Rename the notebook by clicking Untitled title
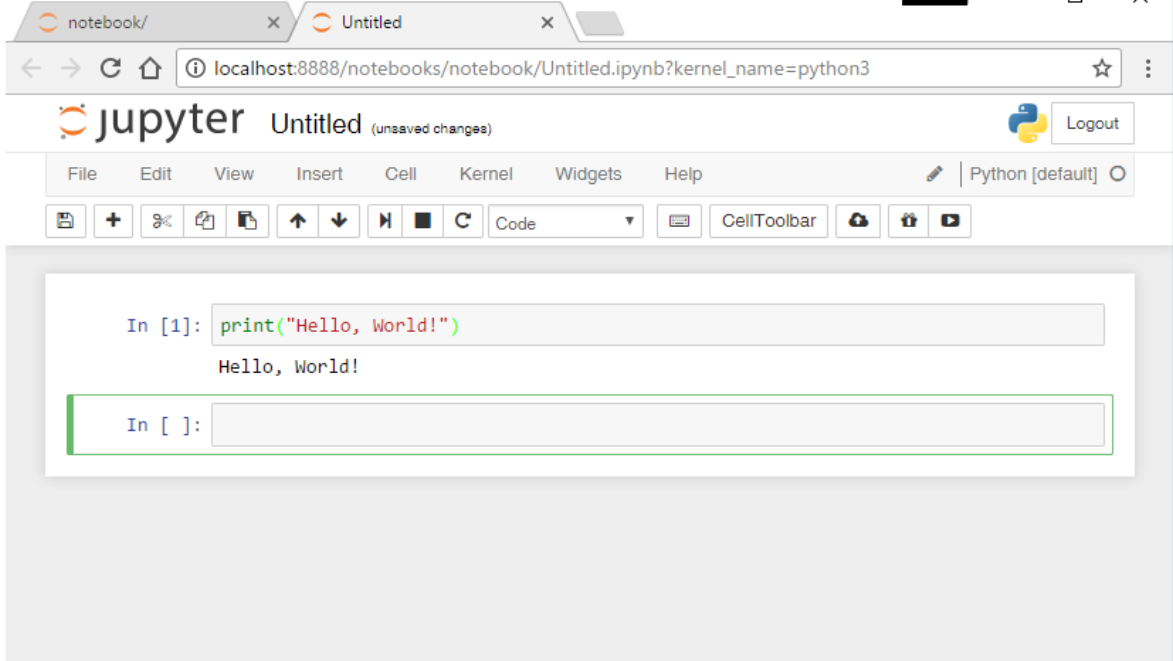This screenshot has height=661, width=1173. click(x=316, y=124)
